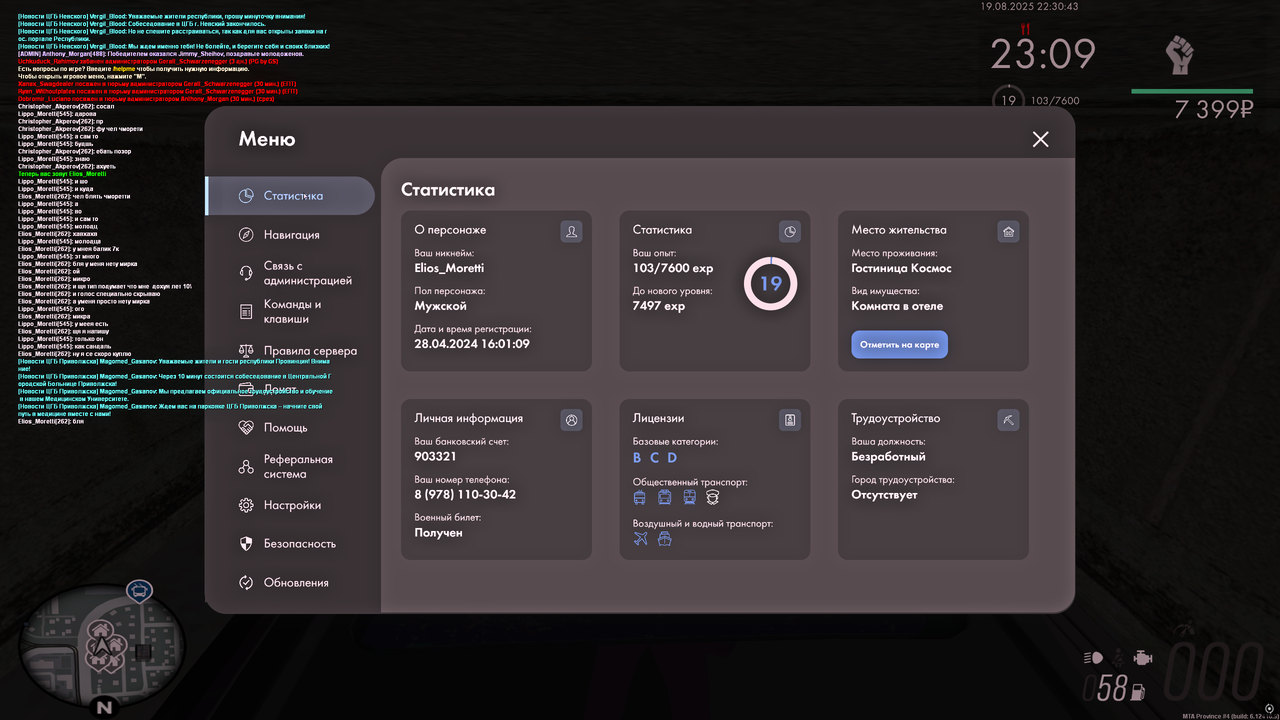
Task: Click the compass icon beside Навигация
Action: click(x=246, y=235)
